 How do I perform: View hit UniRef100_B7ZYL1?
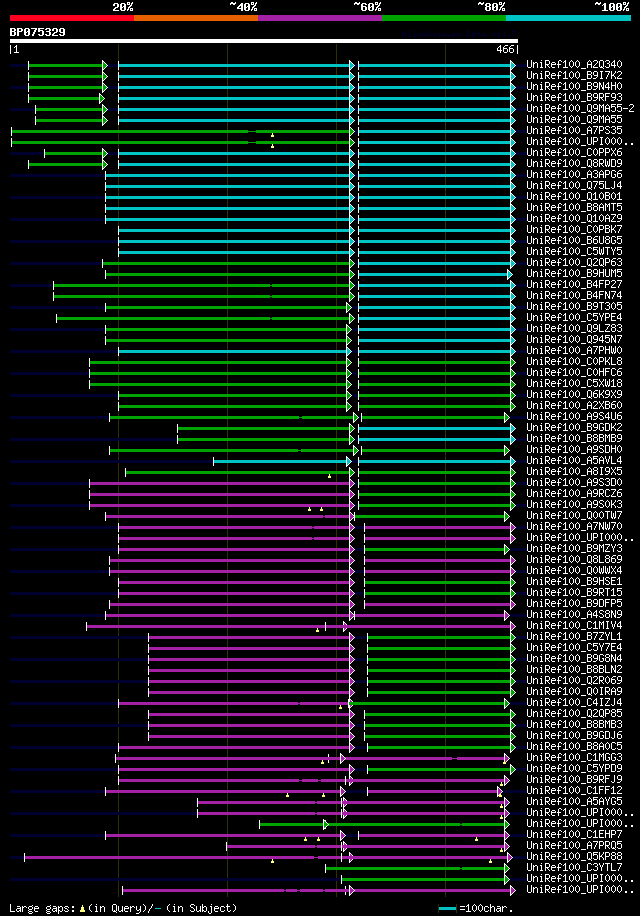click(x=574, y=637)
